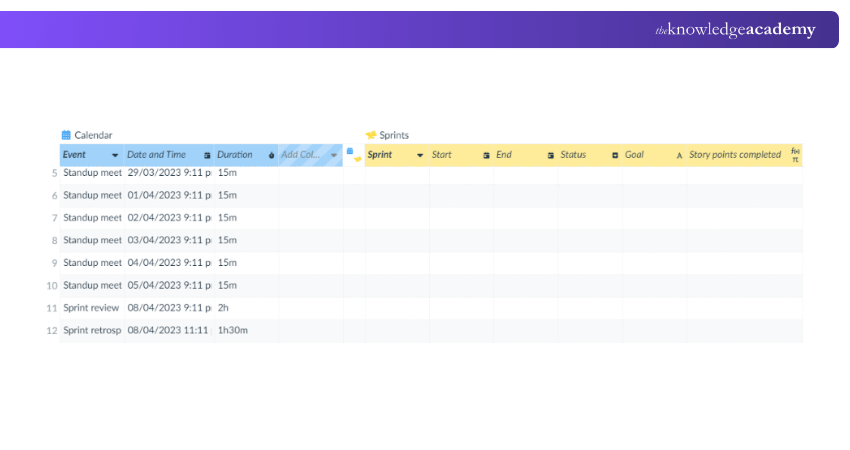Click the 04/04/2023 9:11 date cell
The image size is (850, 450).
coord(169,263)
